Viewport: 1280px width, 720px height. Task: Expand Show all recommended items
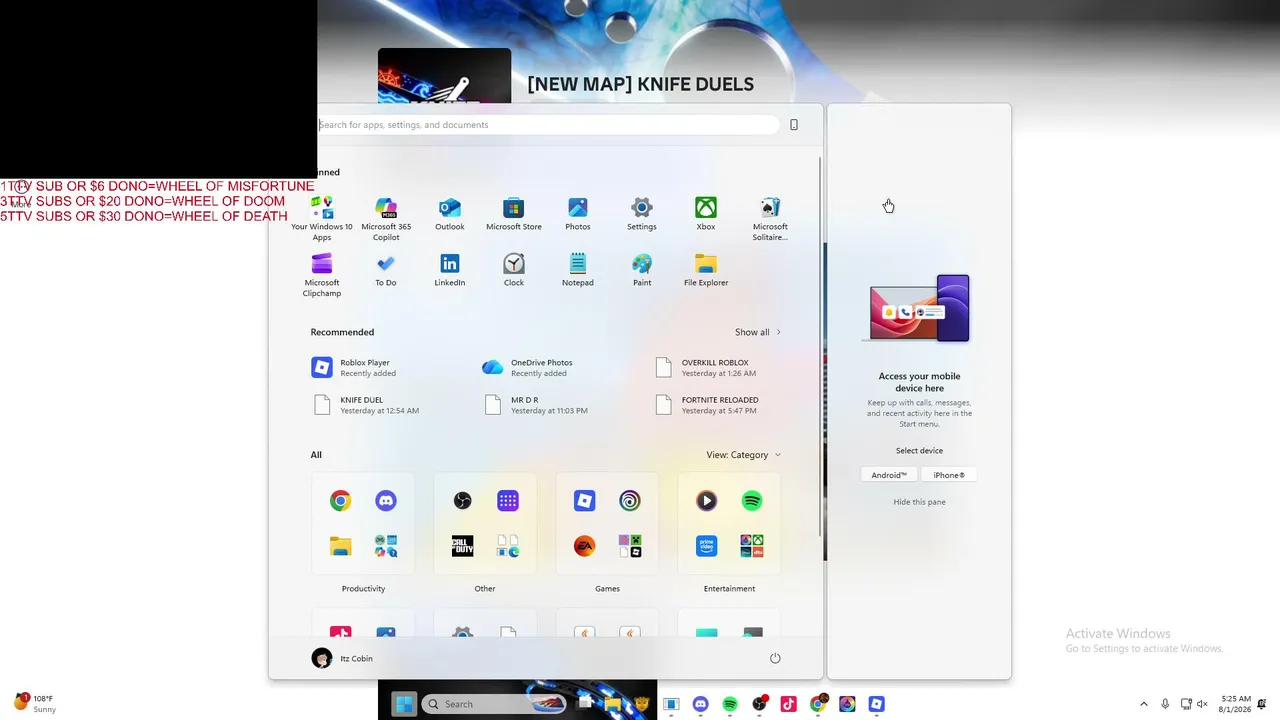758,332
